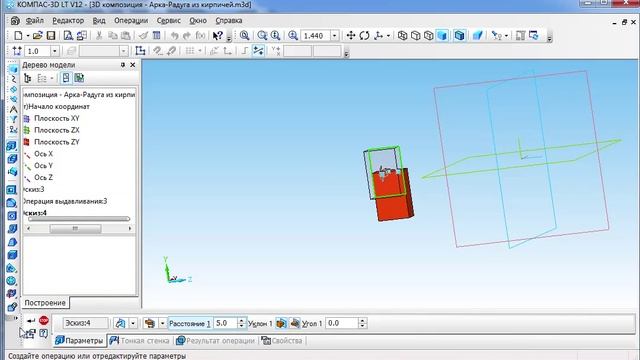
Task: Switch to the Свойства tab
Action: click(282, 340)
